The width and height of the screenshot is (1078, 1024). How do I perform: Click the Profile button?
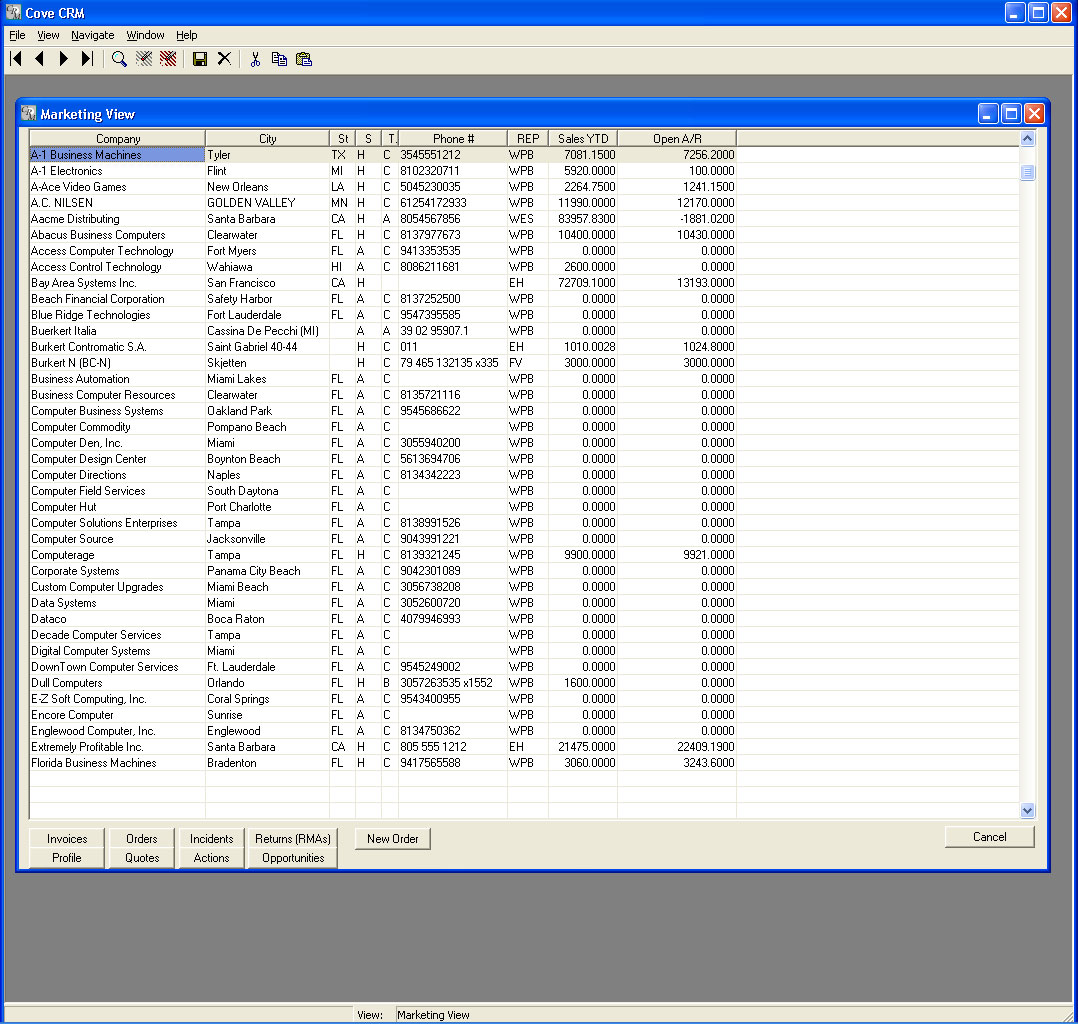[67, 858]
